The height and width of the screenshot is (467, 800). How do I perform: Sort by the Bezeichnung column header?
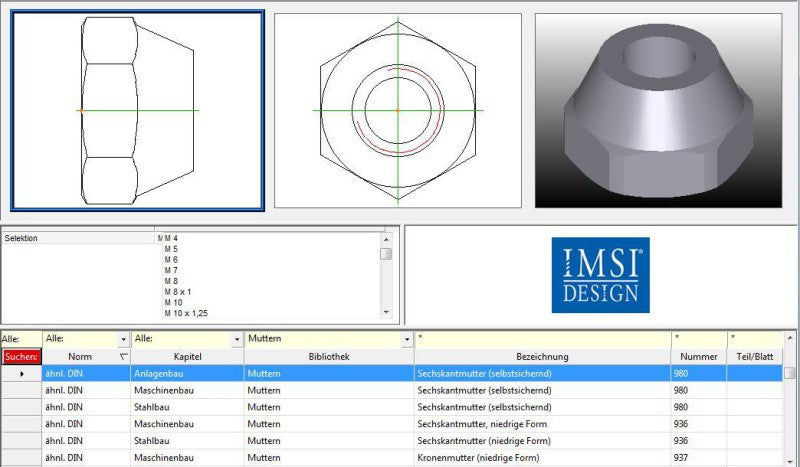tap(542, 357)
